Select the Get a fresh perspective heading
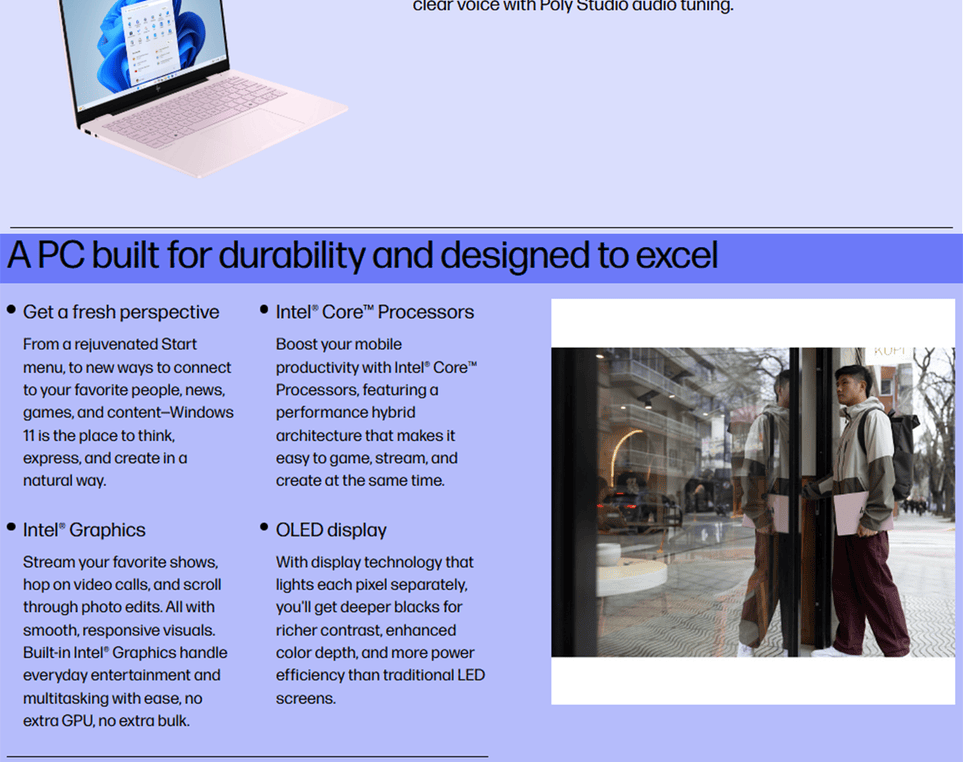The width and height of the screenshot is (963, 762). (x=121, y=312)
